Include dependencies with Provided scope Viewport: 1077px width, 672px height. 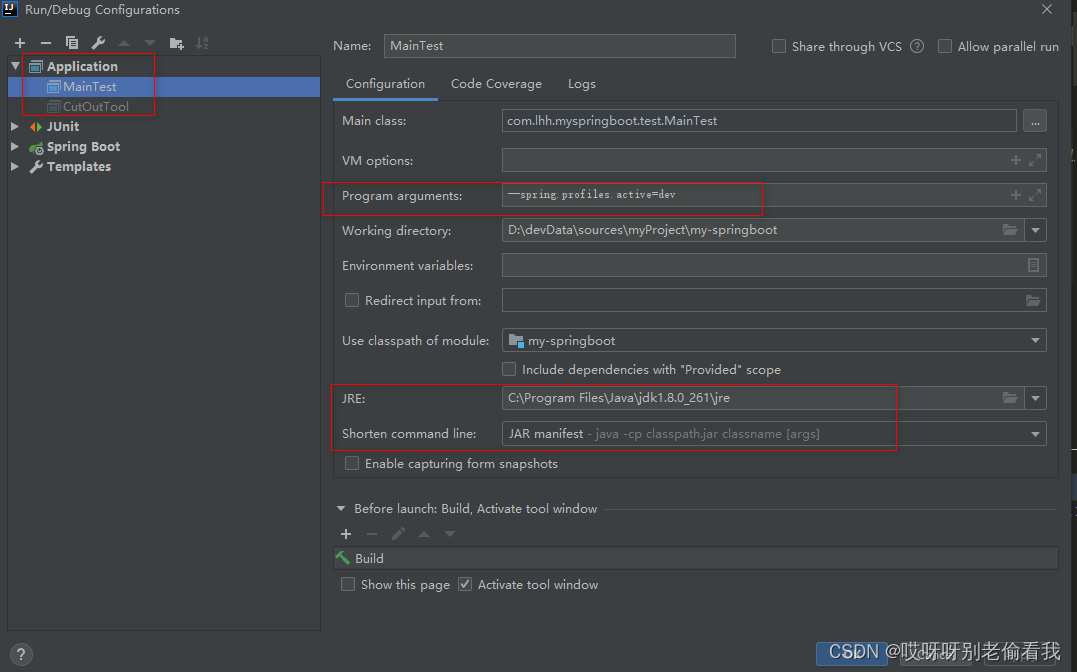click(509, 369)
